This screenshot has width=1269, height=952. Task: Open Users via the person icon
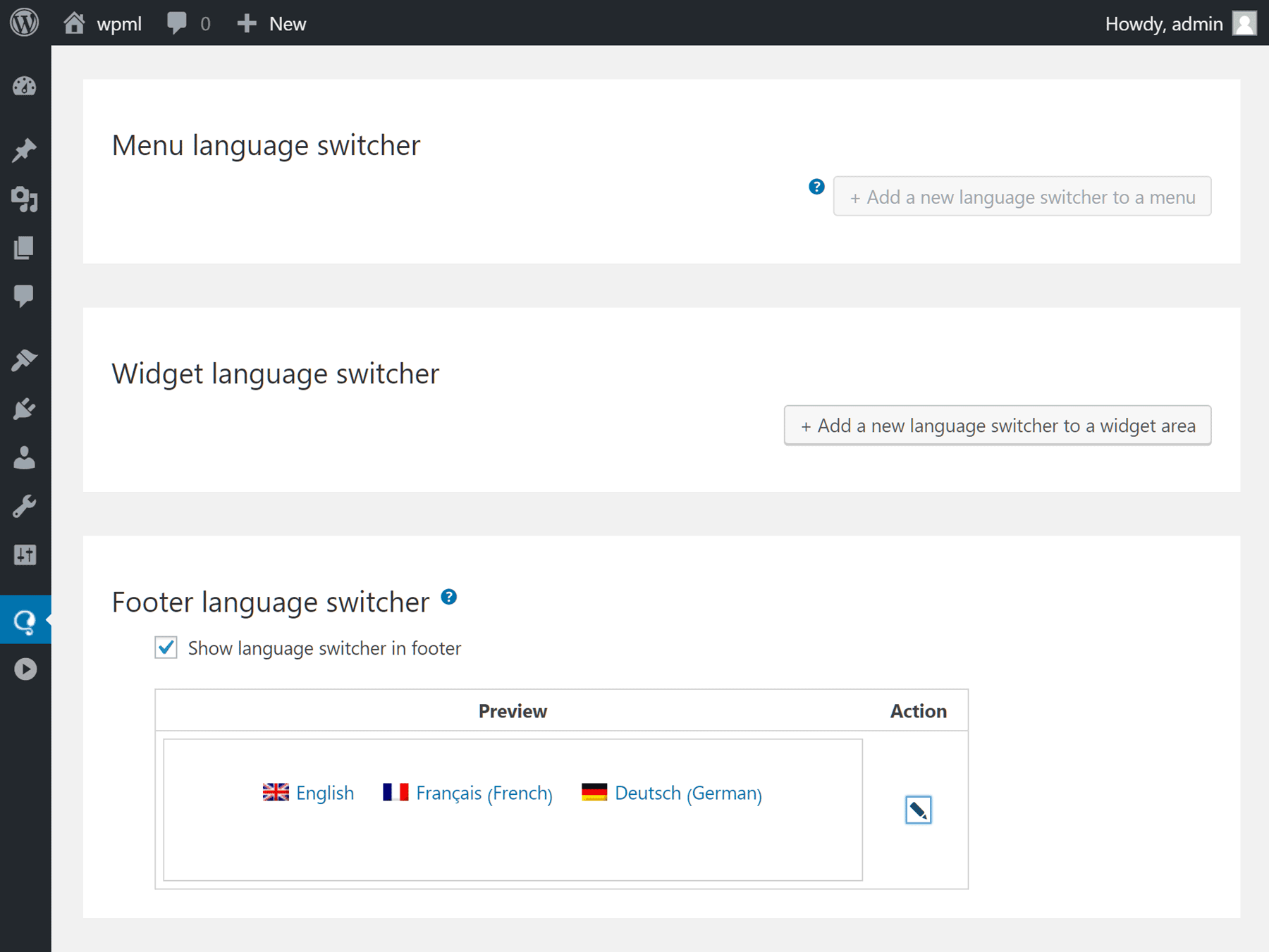point(25,458)
